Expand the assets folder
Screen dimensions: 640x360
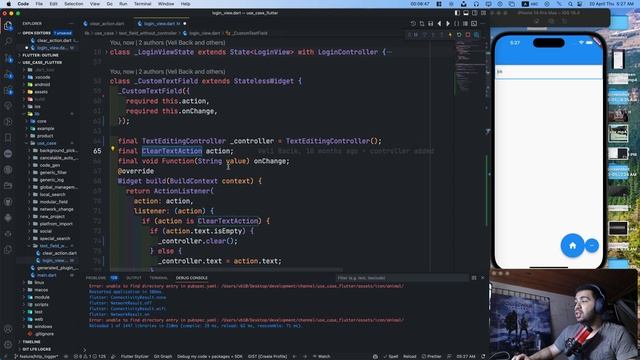coord(41,92)
